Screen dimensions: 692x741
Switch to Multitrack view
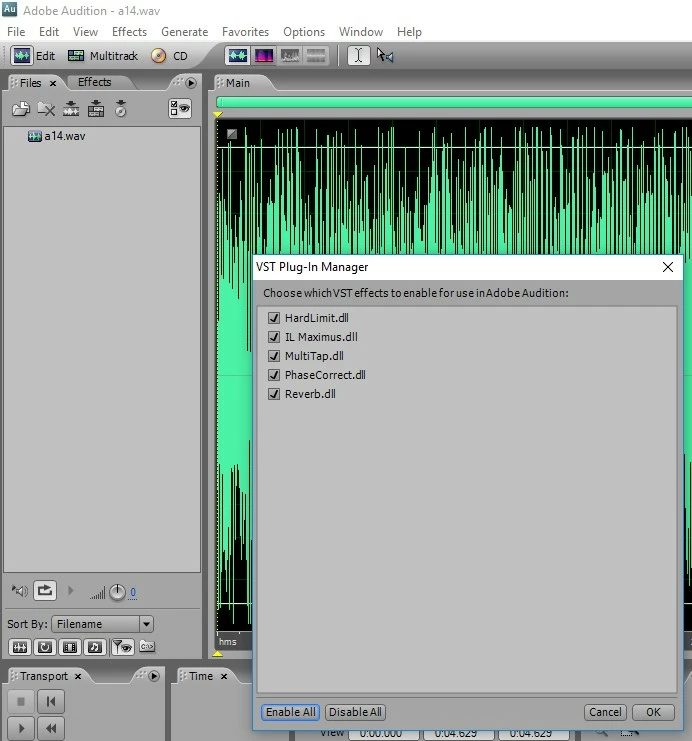pos(103,56)
